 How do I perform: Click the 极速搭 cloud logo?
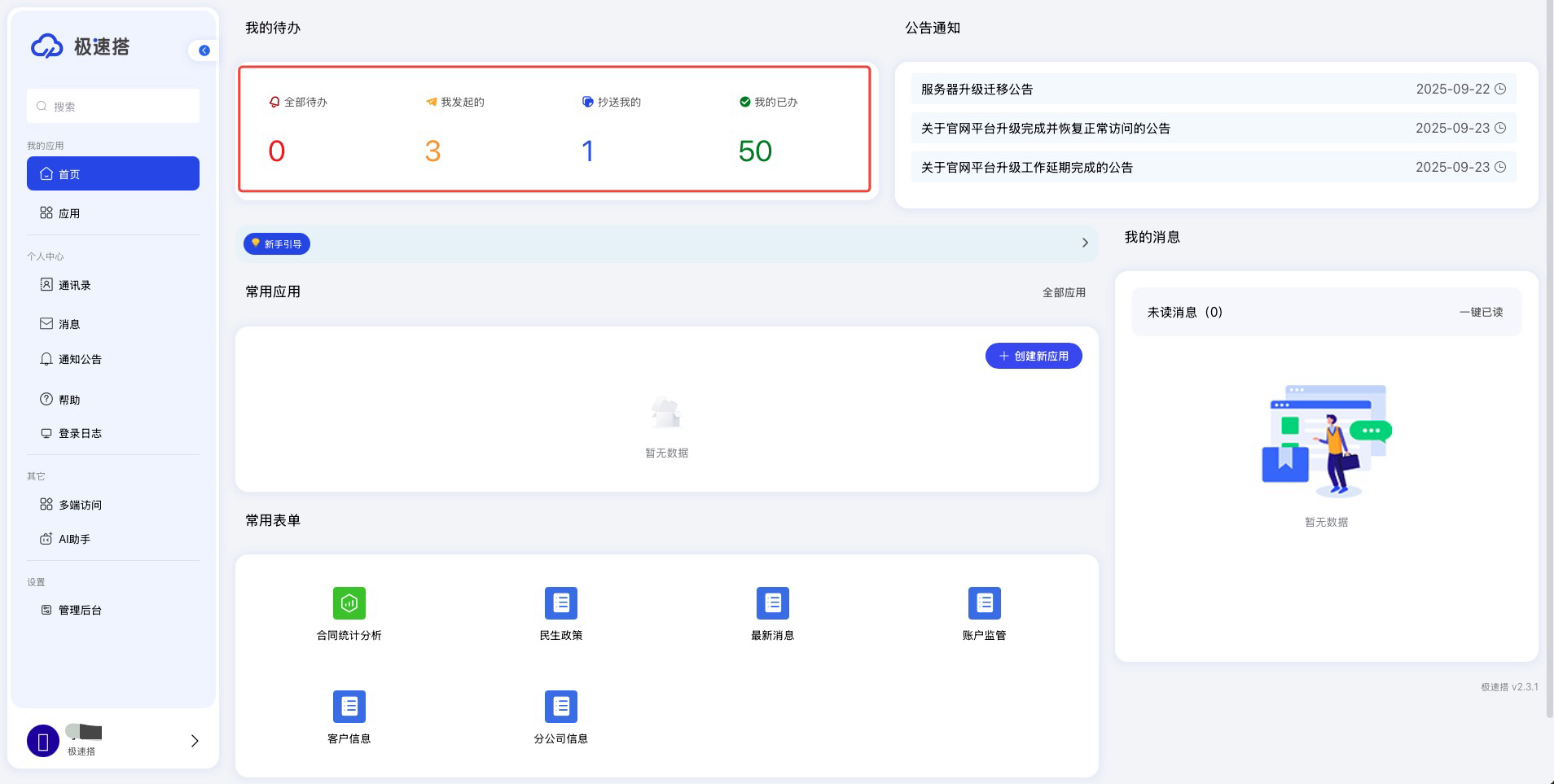click(x=47, y=46)
